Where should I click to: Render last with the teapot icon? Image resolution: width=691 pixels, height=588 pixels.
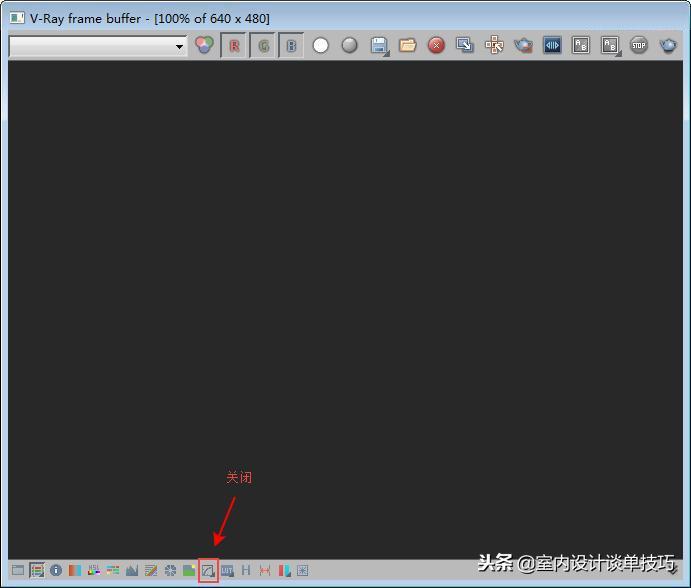tap(668, 45)
